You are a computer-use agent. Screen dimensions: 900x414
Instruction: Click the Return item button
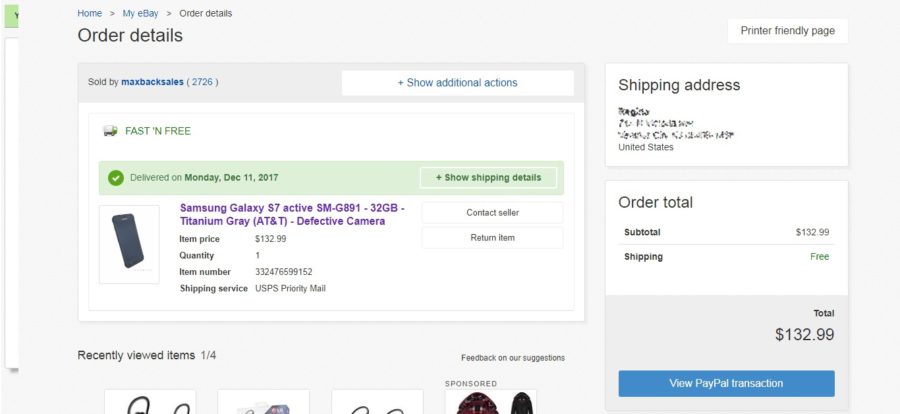click(492, 238)
